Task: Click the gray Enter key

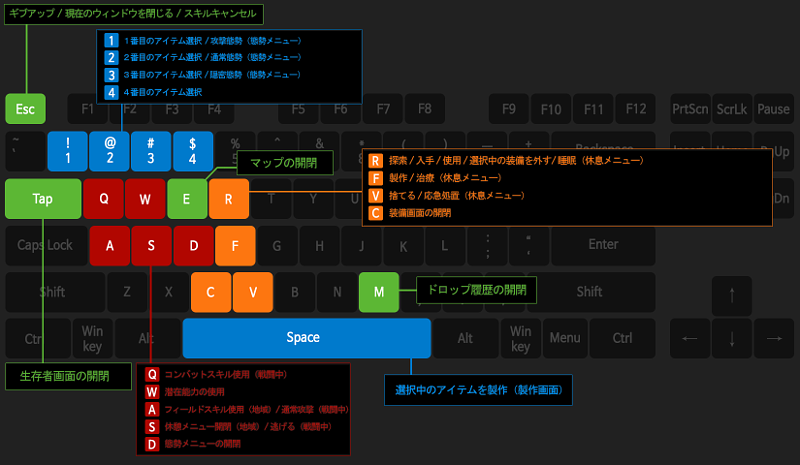Action: coord(603,245)
